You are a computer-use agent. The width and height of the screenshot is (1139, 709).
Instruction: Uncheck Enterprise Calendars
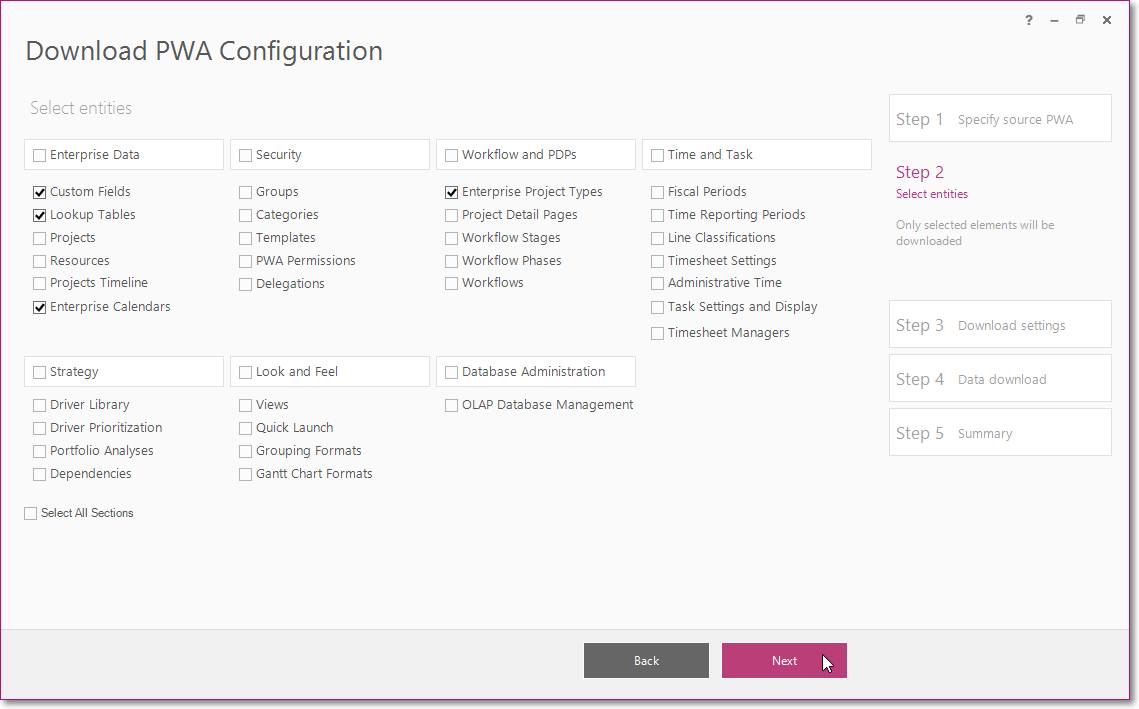39,308
